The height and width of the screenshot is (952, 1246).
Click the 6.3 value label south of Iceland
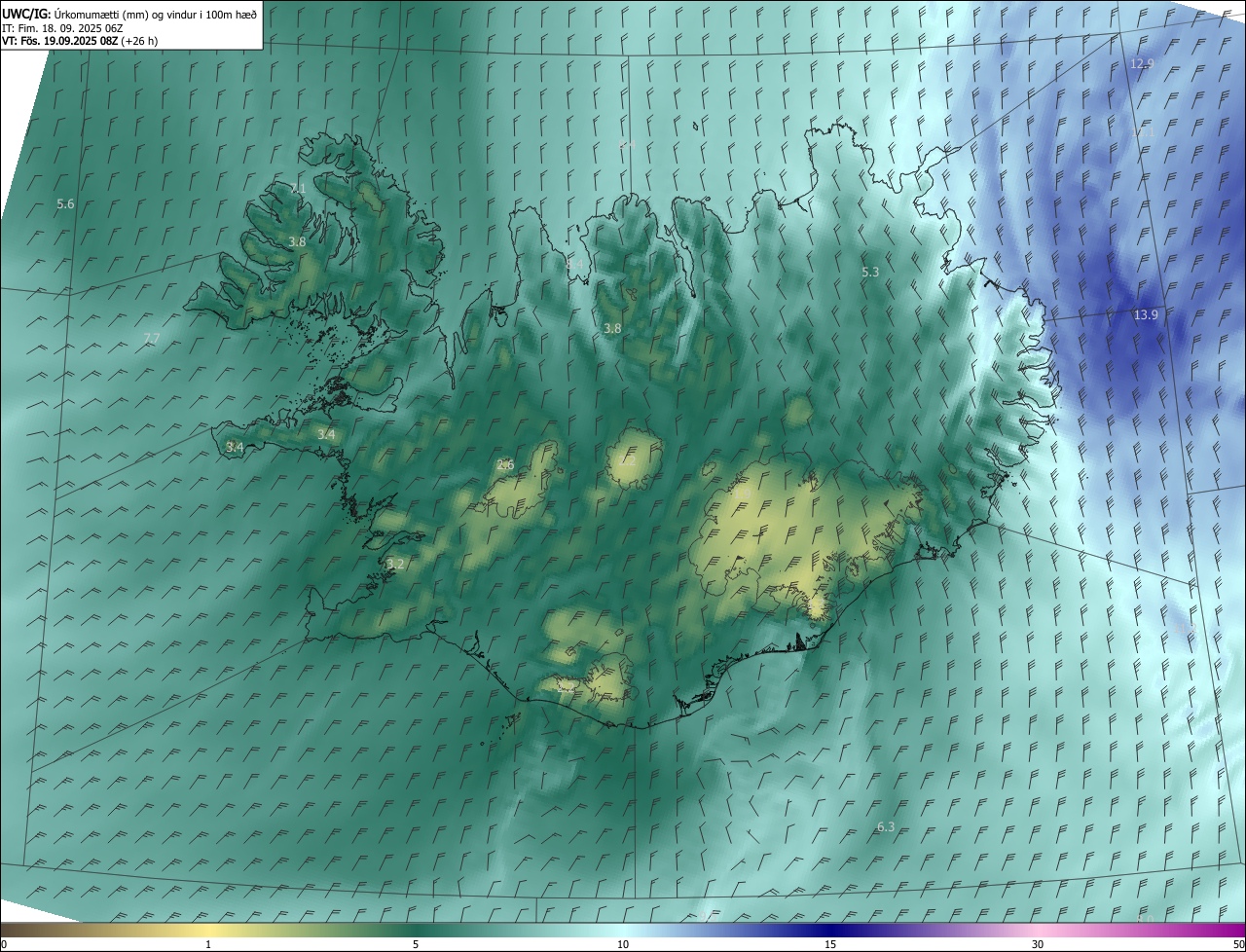click(x=886, y=827)
